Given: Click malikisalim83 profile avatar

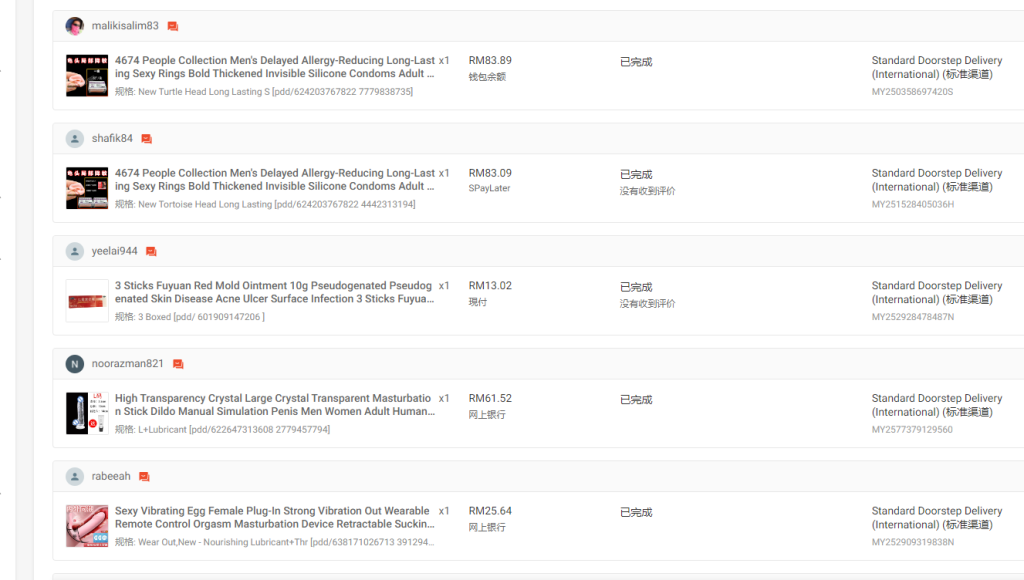Looking at the screenshot, I should click(x=74, y=26).
